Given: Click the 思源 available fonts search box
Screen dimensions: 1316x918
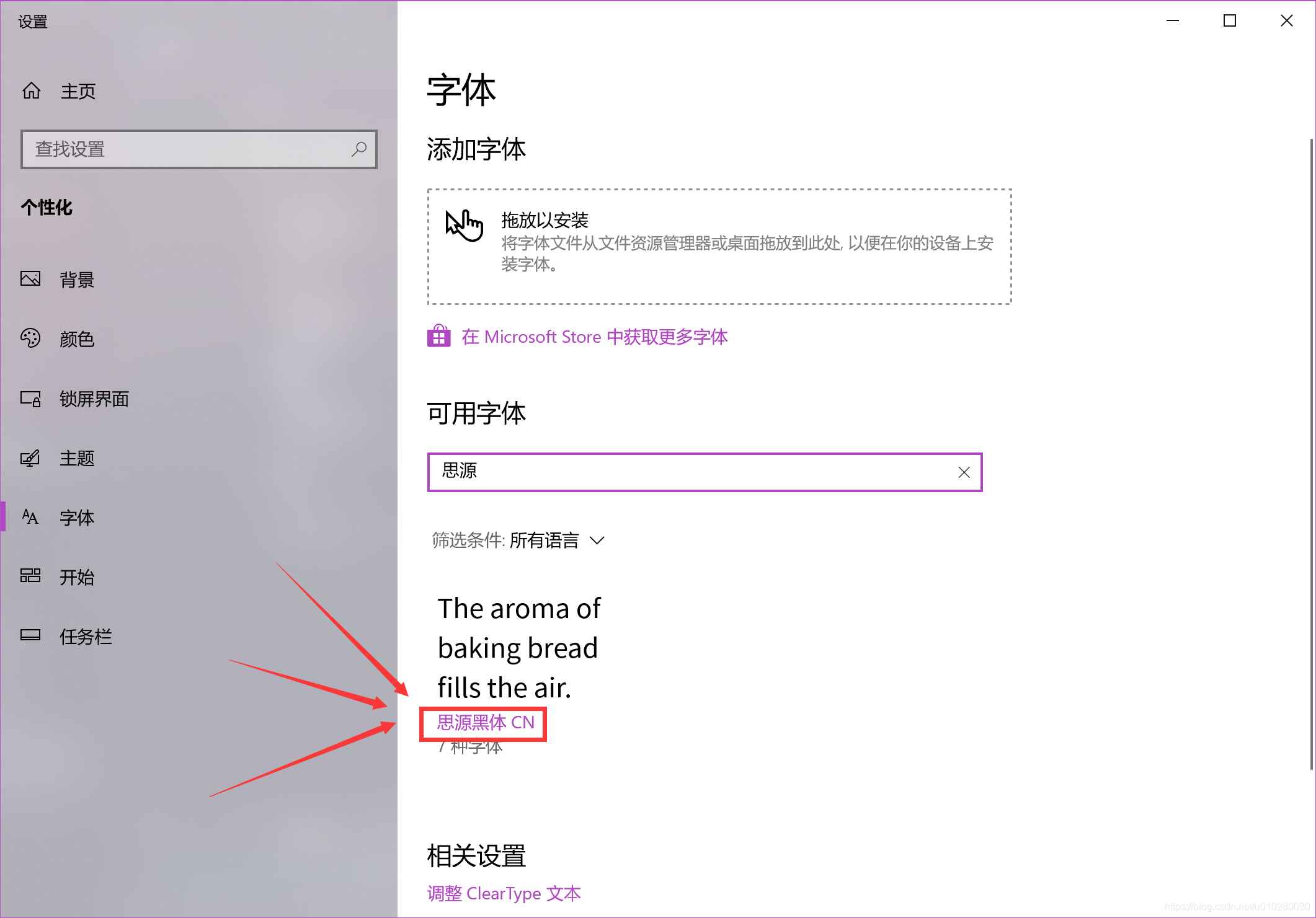Looking at the screenshot, I should point(705,472).
